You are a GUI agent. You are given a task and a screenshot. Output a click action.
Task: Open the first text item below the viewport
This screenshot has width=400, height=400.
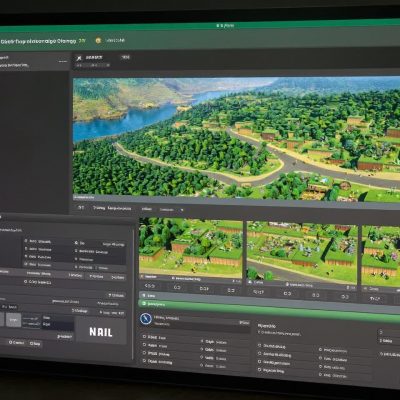(112, 208)
